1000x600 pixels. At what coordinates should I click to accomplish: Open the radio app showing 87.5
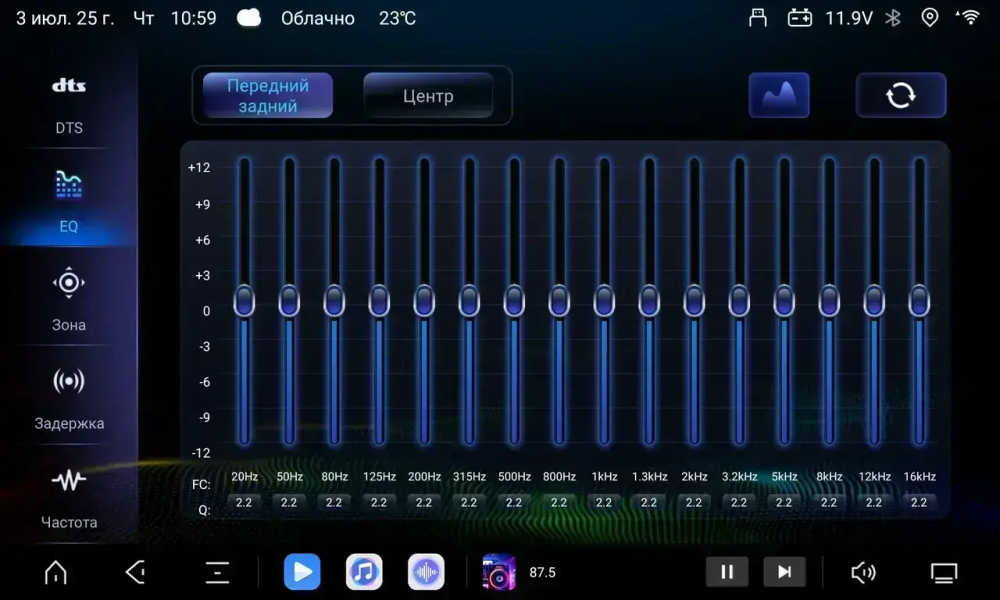point(498,571)
